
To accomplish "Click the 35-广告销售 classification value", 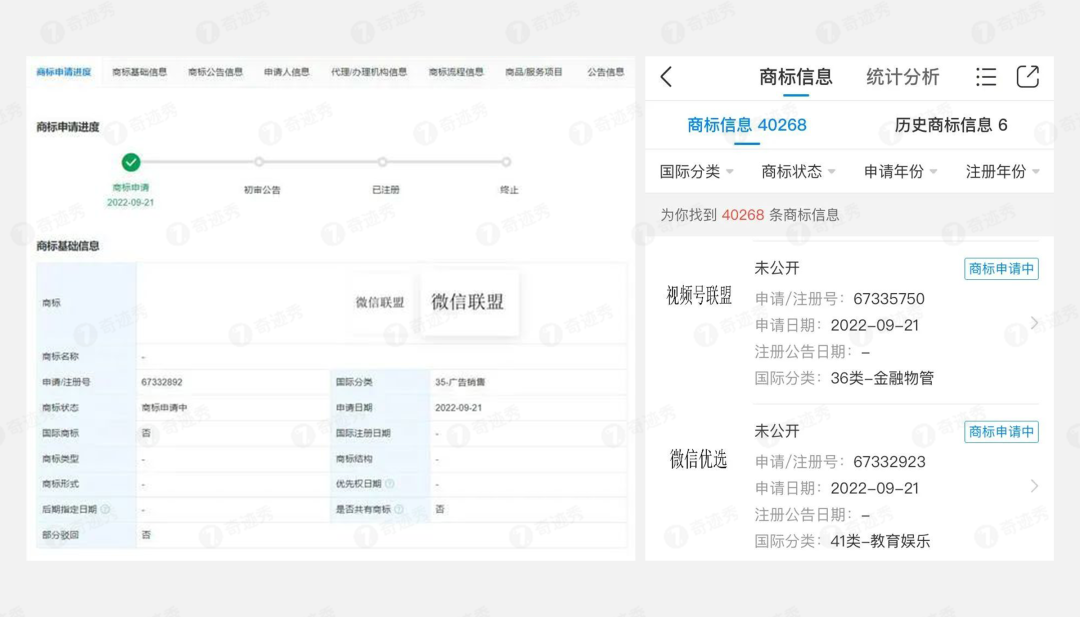I will pyautogui.click(x=460, y=382).
